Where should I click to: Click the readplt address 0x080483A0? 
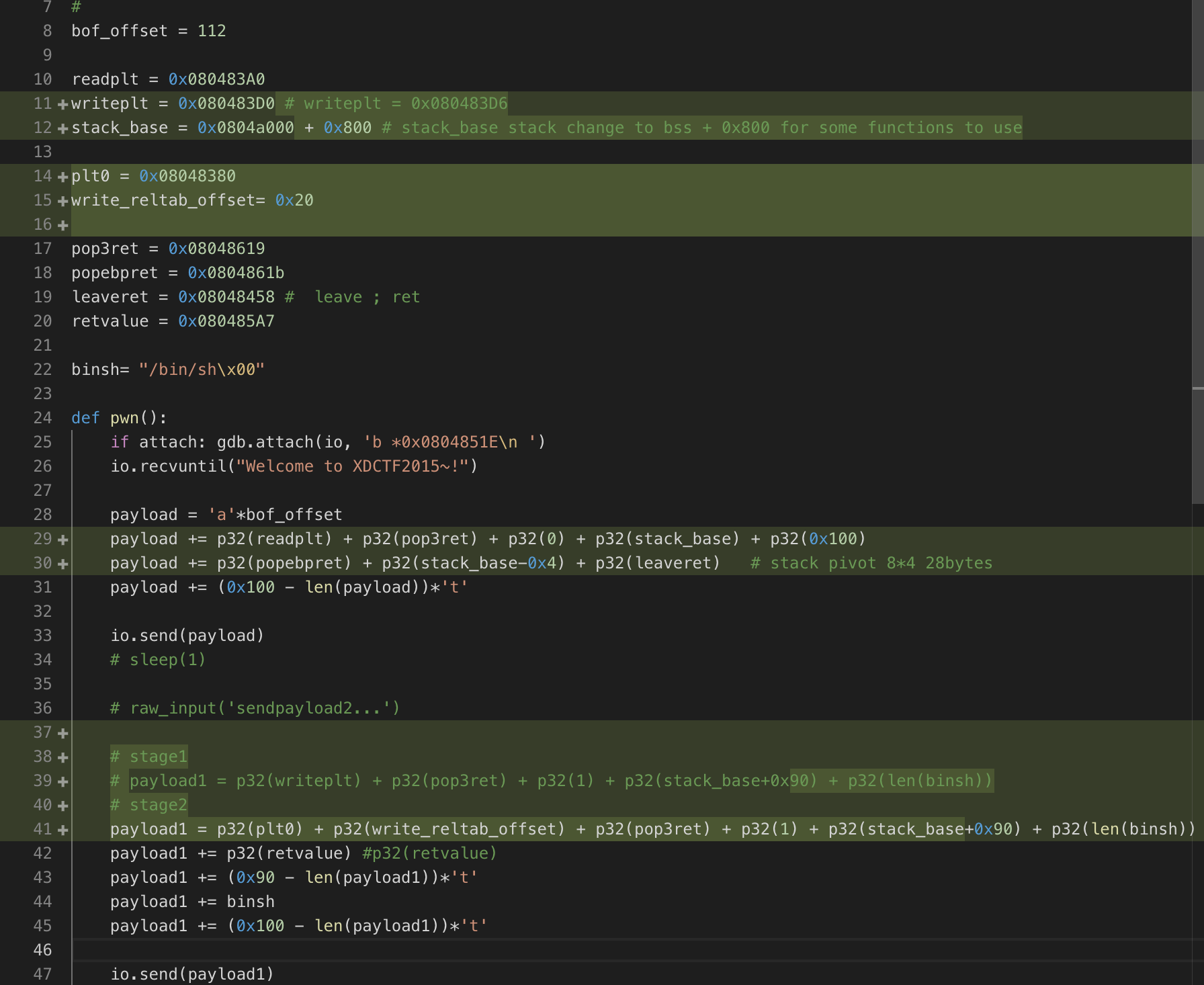(x=216, y=79)
